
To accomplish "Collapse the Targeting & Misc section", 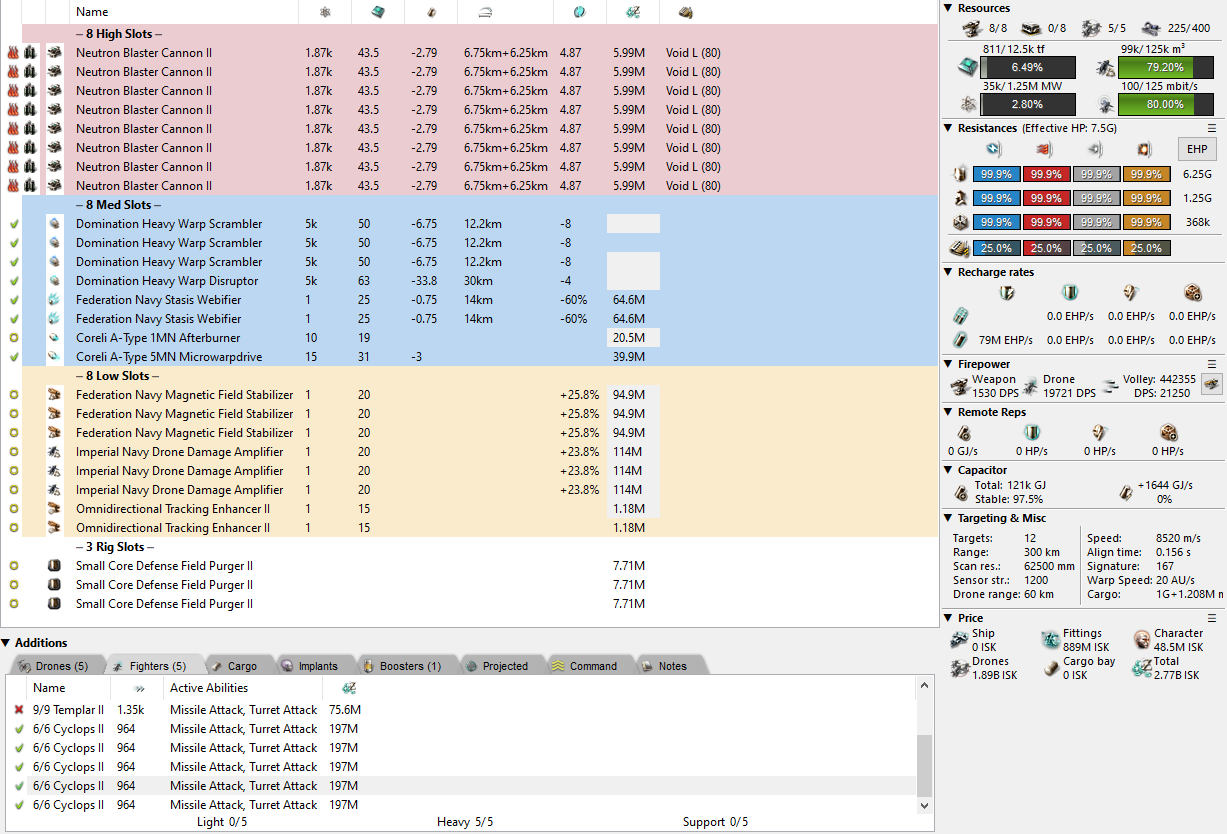I will click(949, 518).
